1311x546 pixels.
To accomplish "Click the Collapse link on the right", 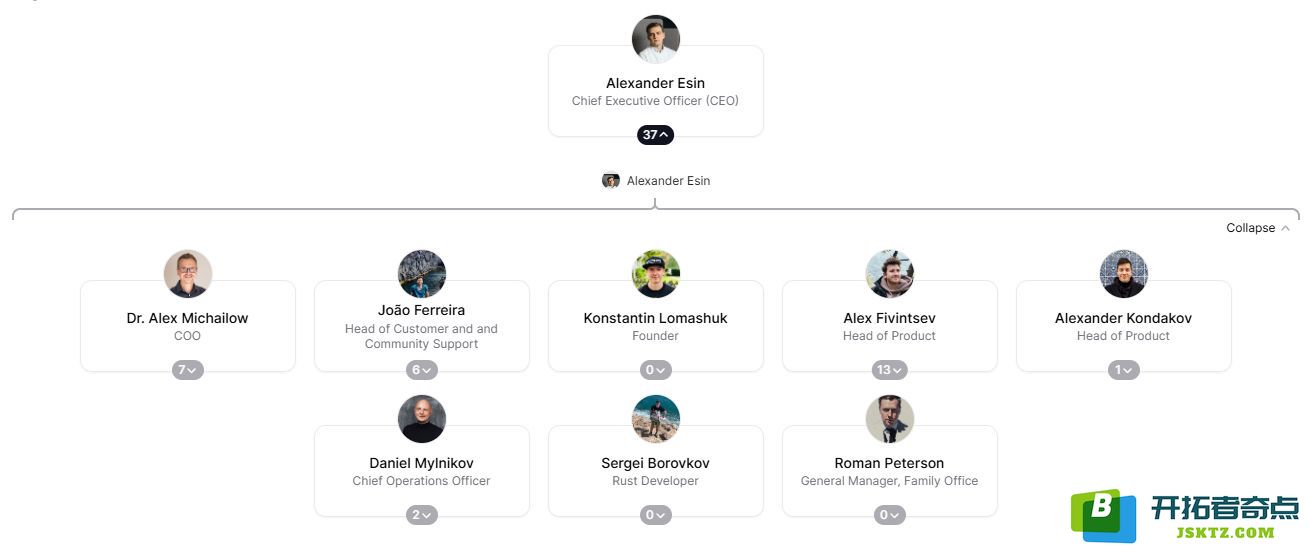I will click(x=1257, y=228).
